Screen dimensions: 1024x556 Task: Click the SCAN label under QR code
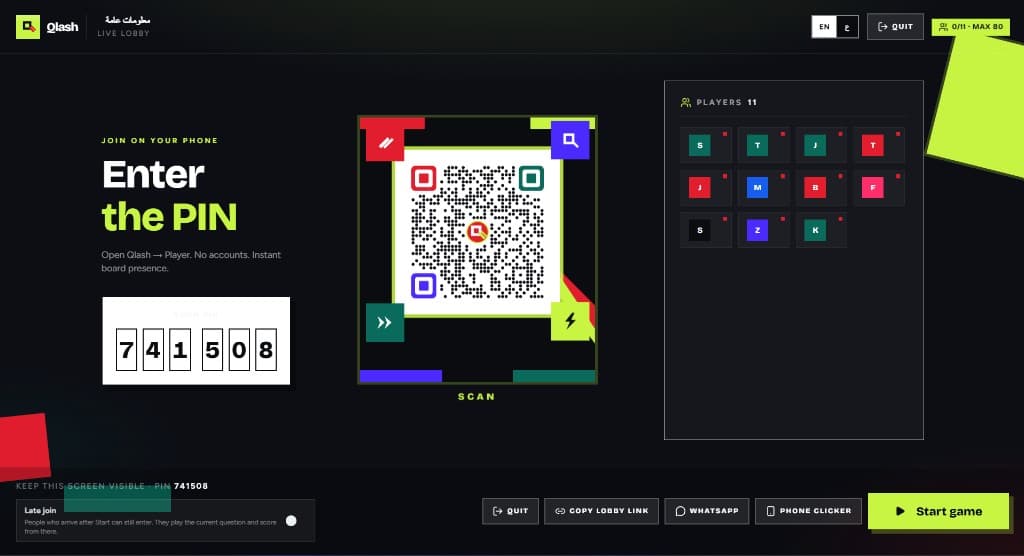(477, 397)
